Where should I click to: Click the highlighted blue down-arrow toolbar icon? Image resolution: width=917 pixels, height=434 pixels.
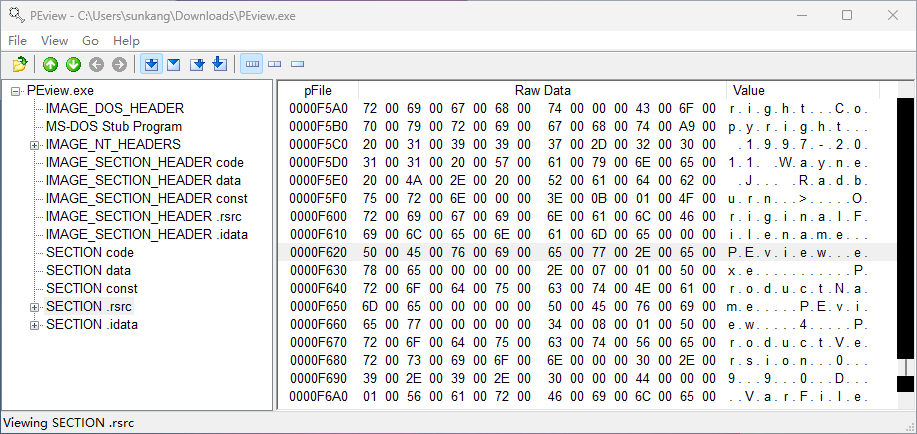click(151, 65)
